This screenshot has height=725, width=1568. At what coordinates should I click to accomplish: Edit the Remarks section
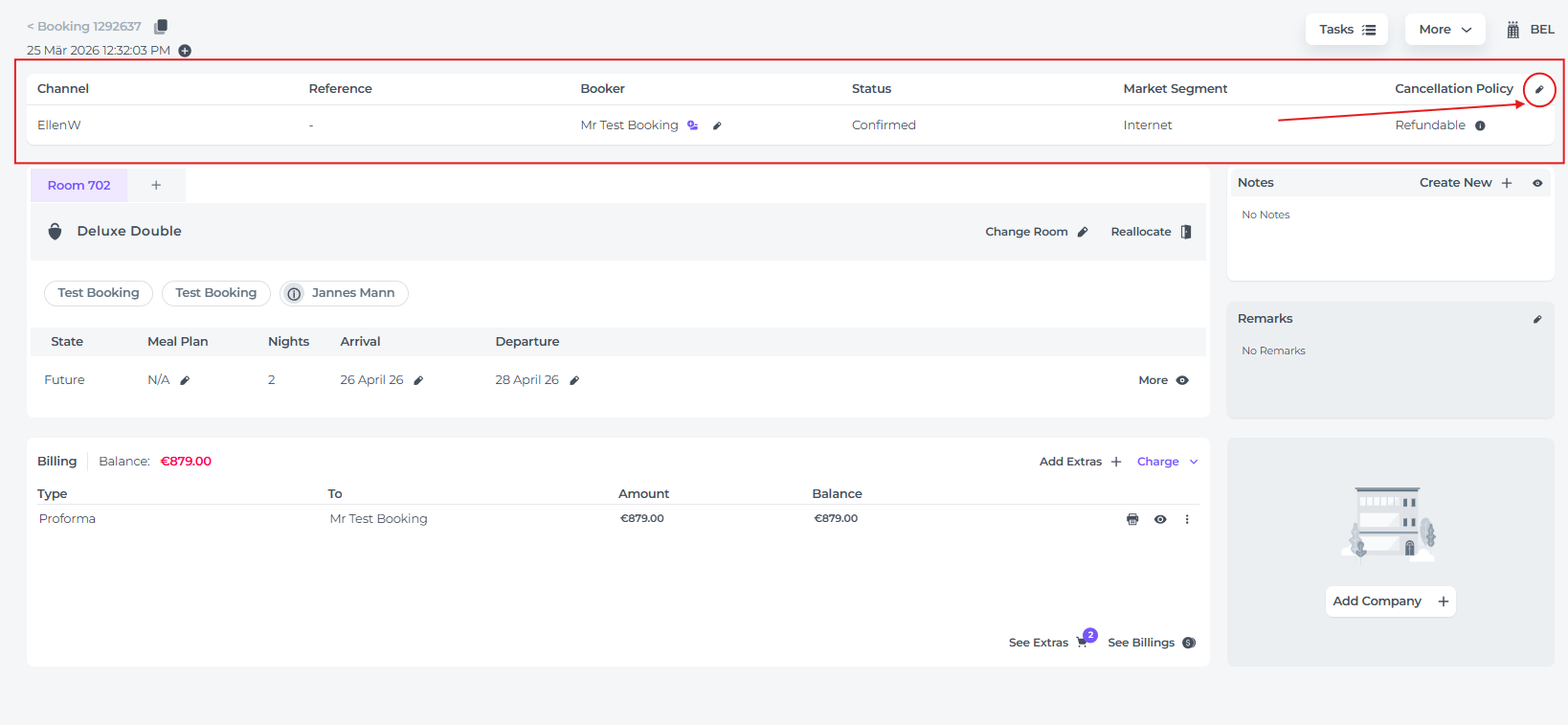1537,319
